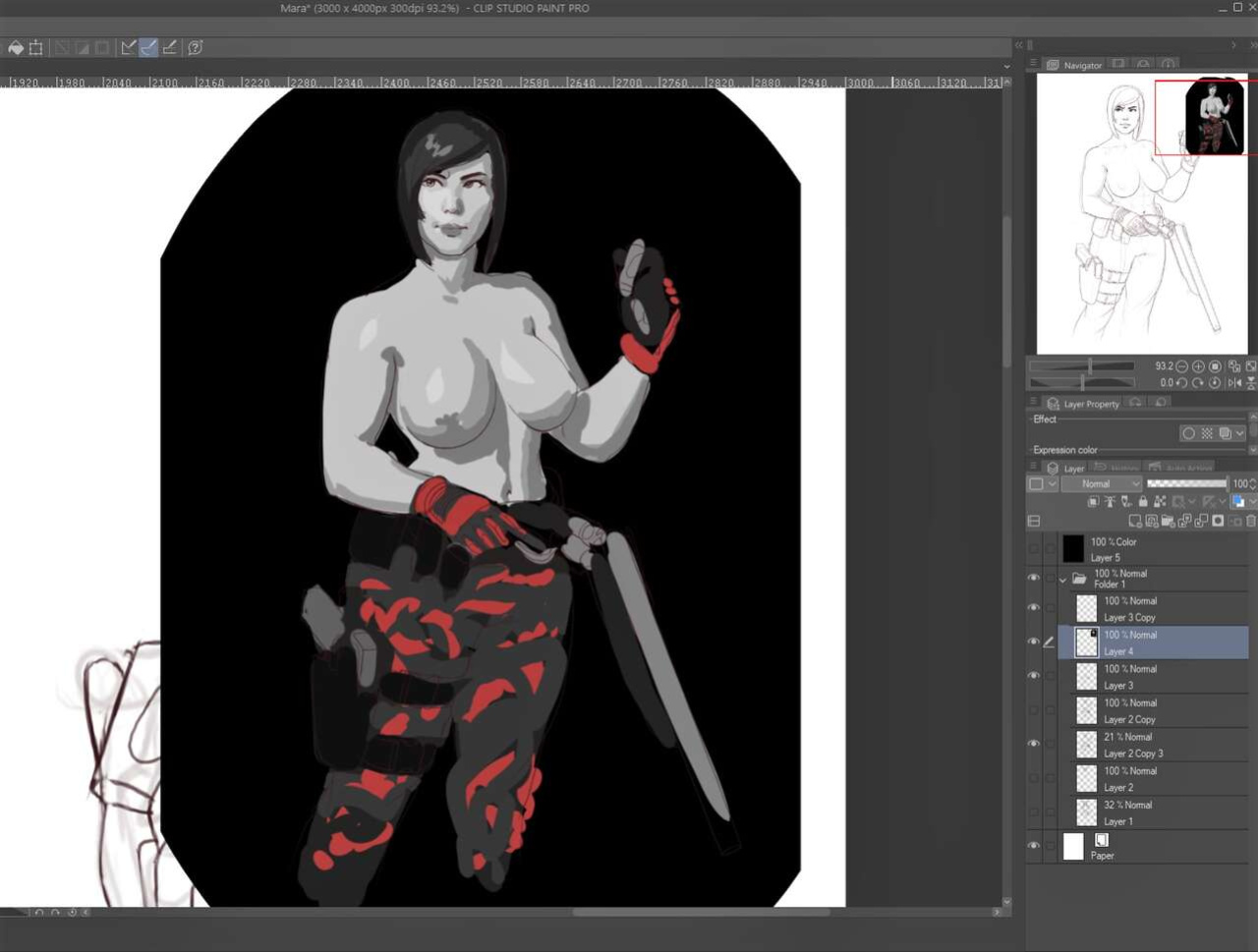1258x952 pixels.
Task: Toggle visibility of the Paper layer
Action: (x=1033, y=846)
